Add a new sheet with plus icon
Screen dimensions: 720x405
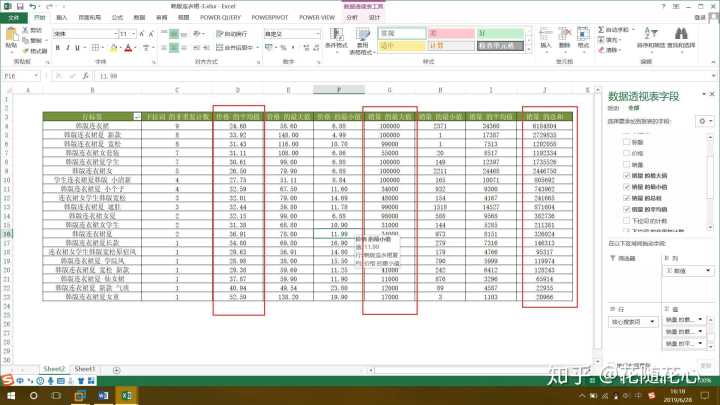(117, 370)
